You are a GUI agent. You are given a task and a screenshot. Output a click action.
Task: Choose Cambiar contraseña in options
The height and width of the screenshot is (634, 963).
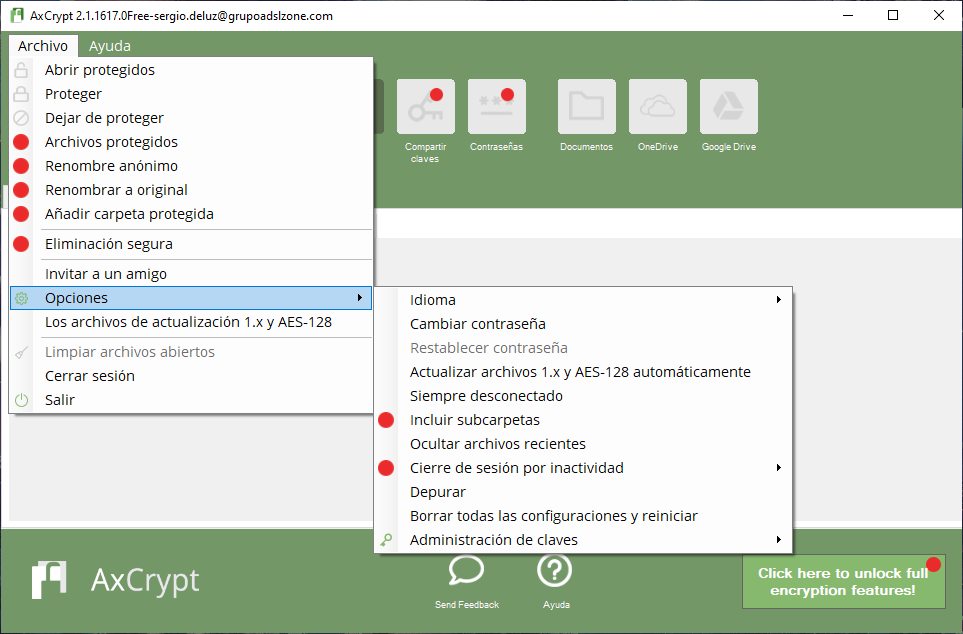pyautogui.click(x=478, y=324)
